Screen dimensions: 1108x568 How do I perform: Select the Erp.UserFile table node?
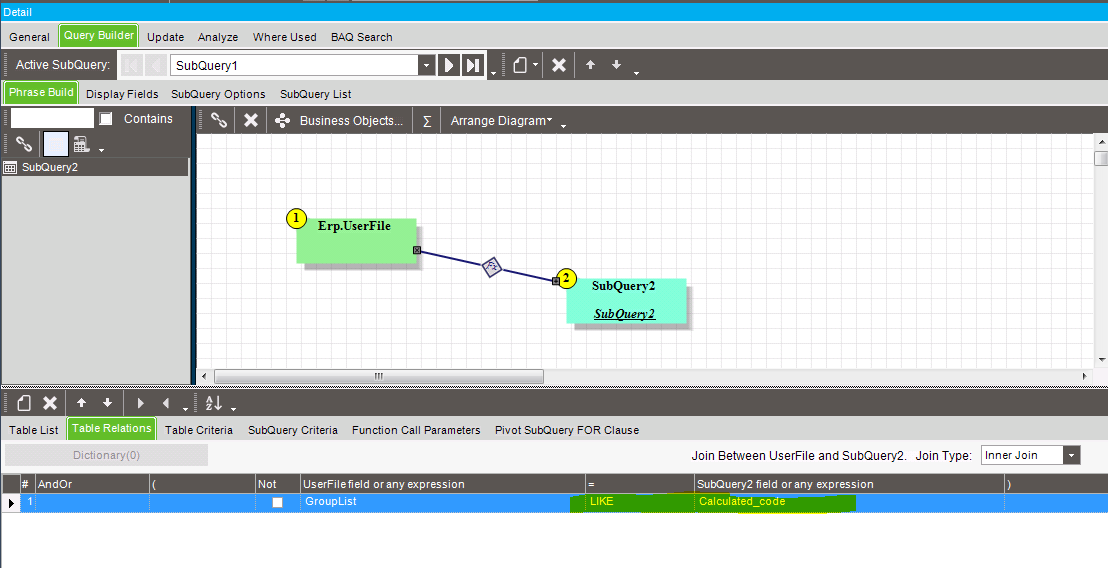click(x=357, y=241)
